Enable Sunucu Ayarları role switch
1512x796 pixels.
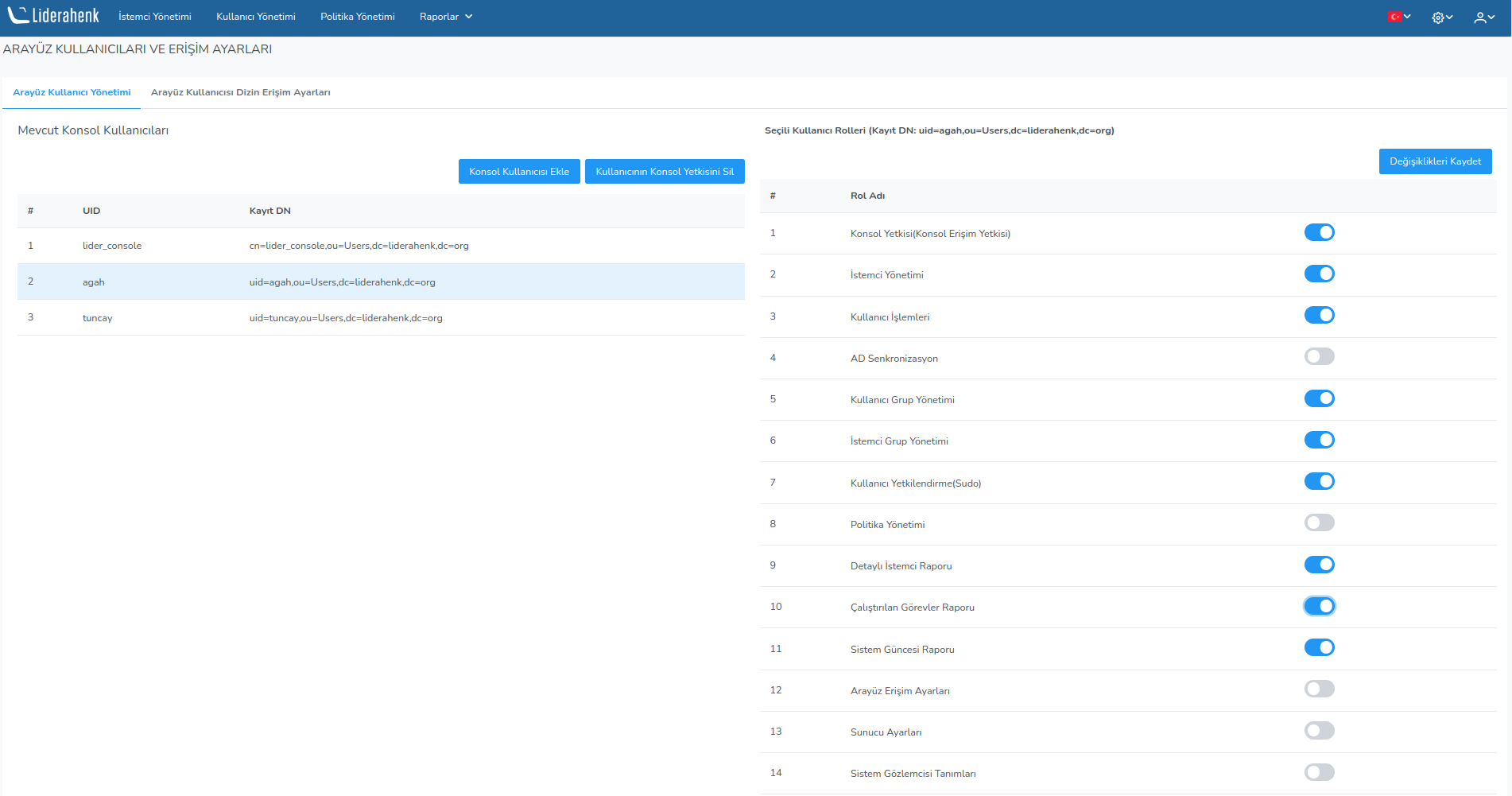1320,730
